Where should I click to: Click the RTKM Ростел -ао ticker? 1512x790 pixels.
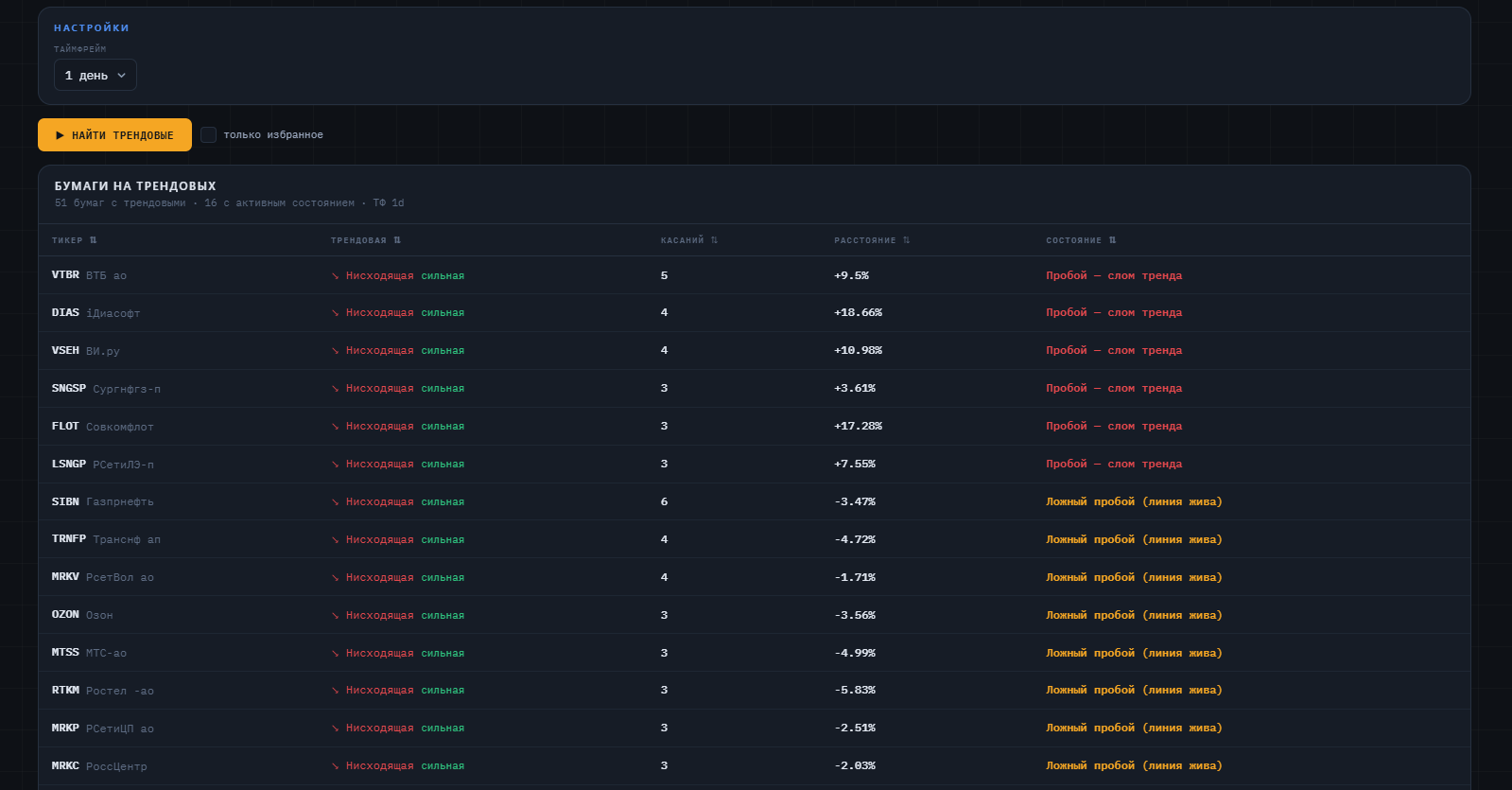(x=102, y=691)
